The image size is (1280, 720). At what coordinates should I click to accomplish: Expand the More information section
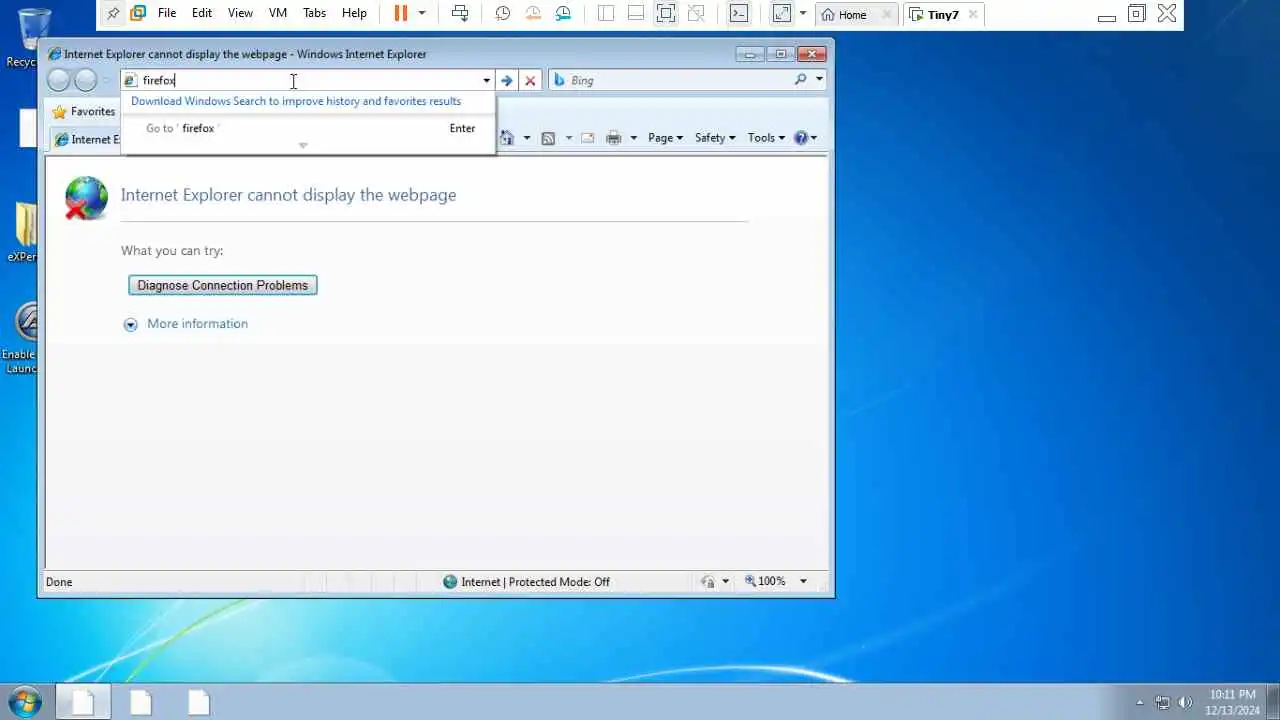[186, 324]
